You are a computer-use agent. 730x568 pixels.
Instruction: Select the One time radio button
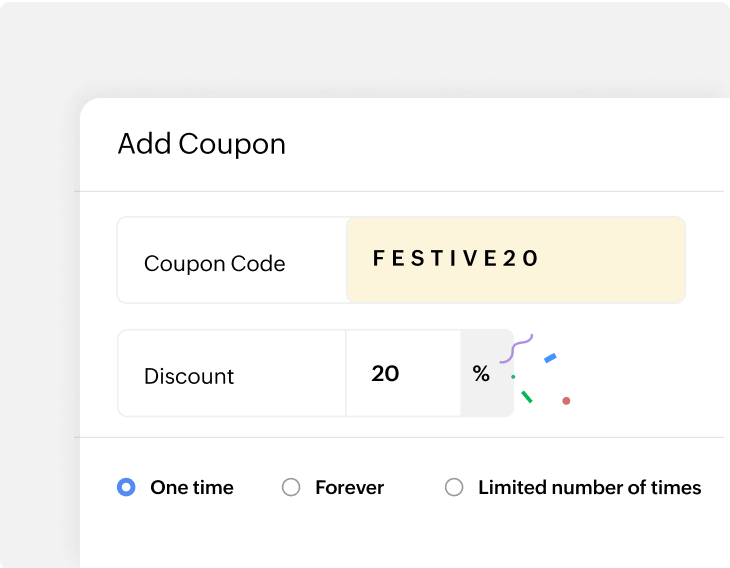[126, 488]
